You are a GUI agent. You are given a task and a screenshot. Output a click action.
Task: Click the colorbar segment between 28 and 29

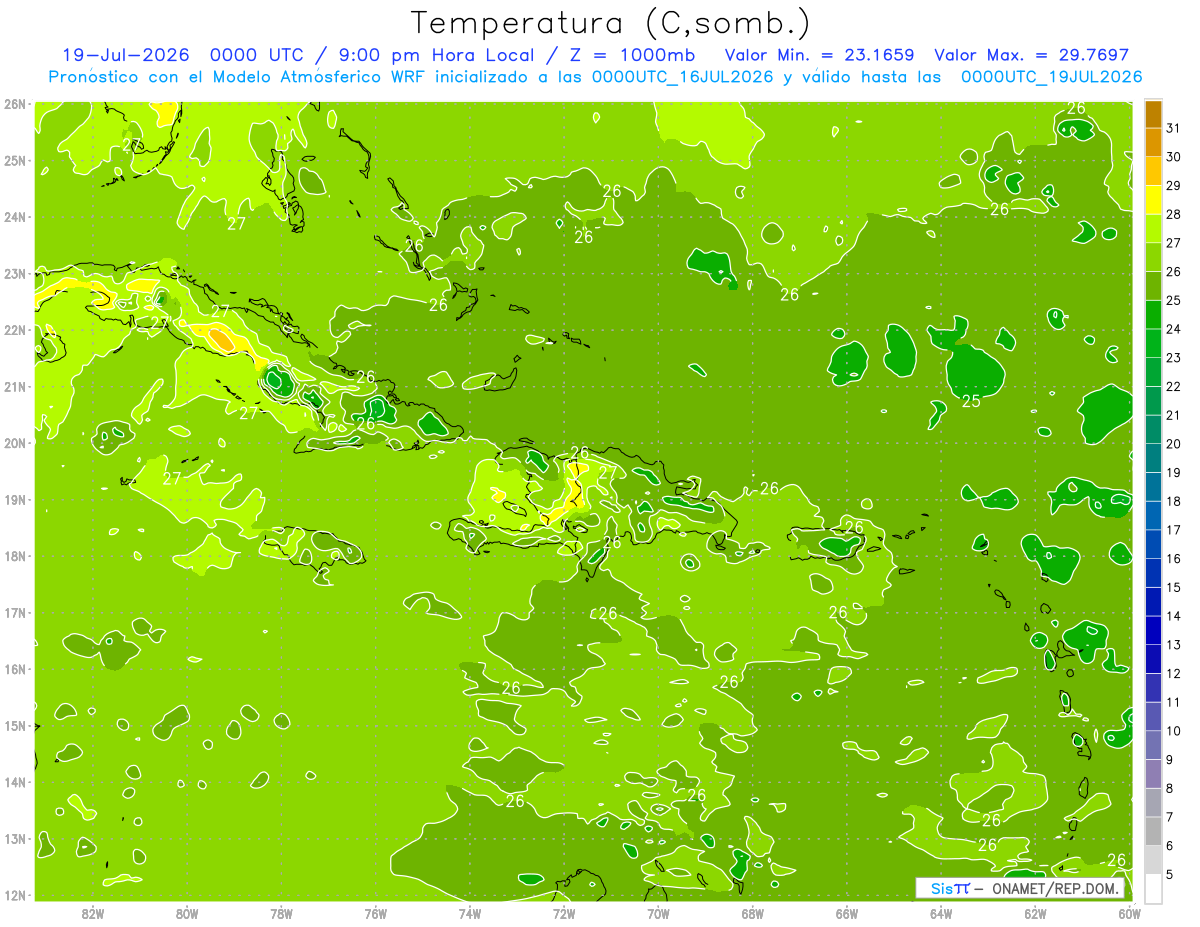pos(1153,200)
